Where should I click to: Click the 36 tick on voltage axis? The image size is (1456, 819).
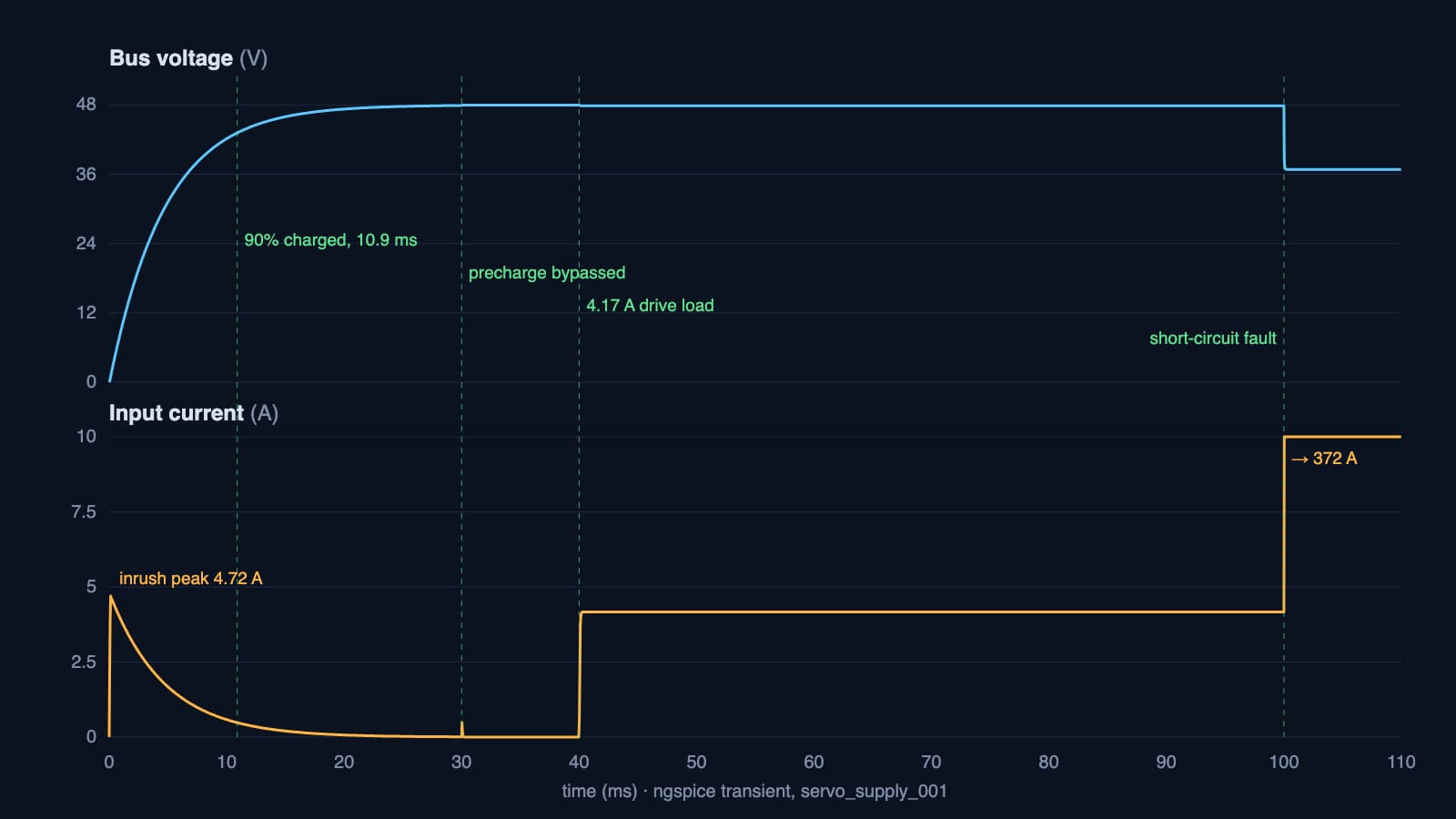[86, 174]
